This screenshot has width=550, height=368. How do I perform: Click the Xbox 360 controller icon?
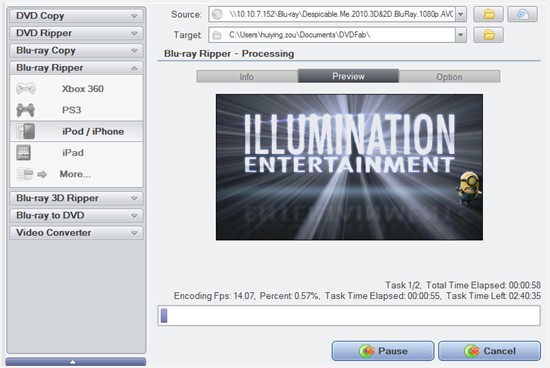pos(26,89)
